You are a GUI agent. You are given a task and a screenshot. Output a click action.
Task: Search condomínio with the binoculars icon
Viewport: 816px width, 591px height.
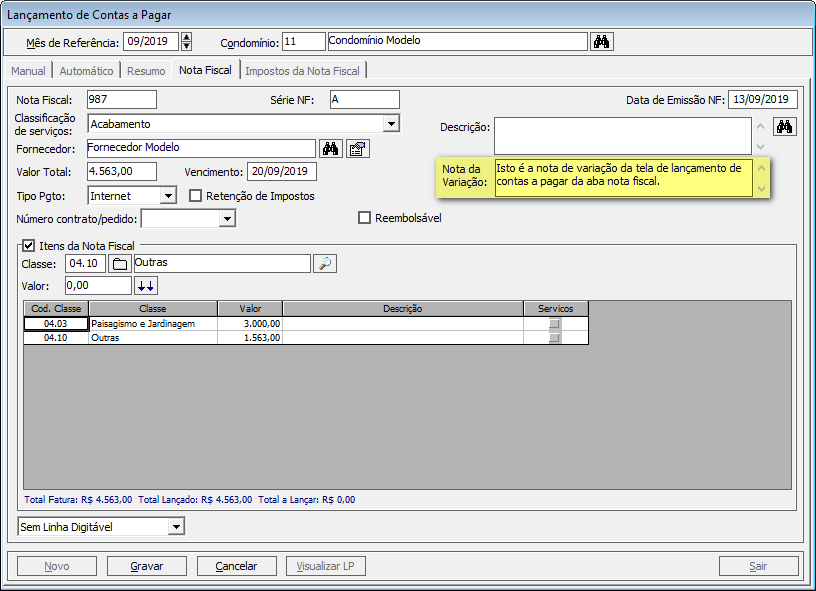tap(602, 42)
